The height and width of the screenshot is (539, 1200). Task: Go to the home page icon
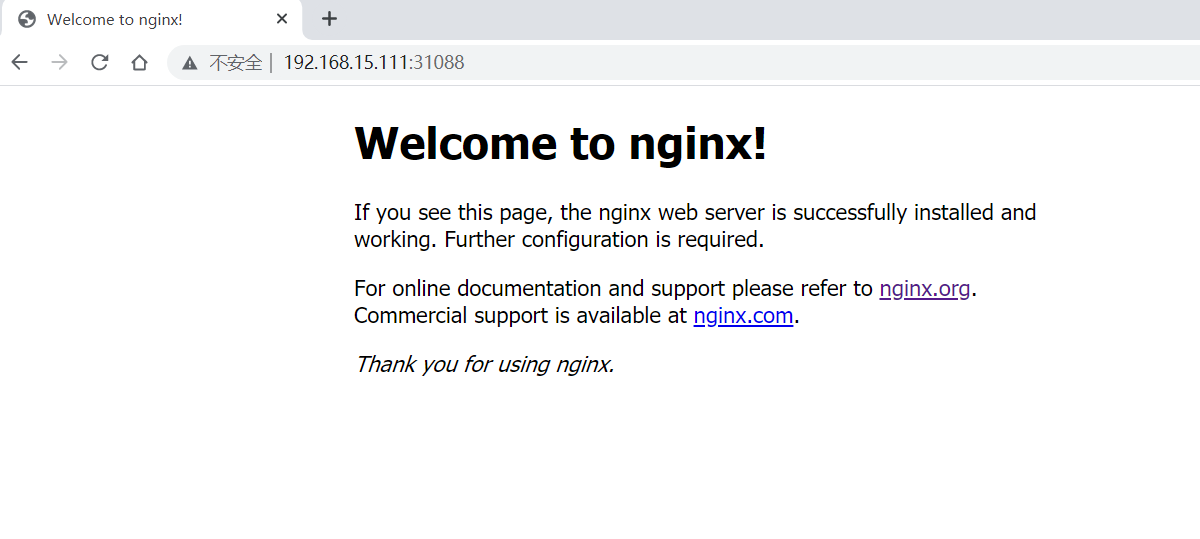pyautogui.click(x=140, y=62)
